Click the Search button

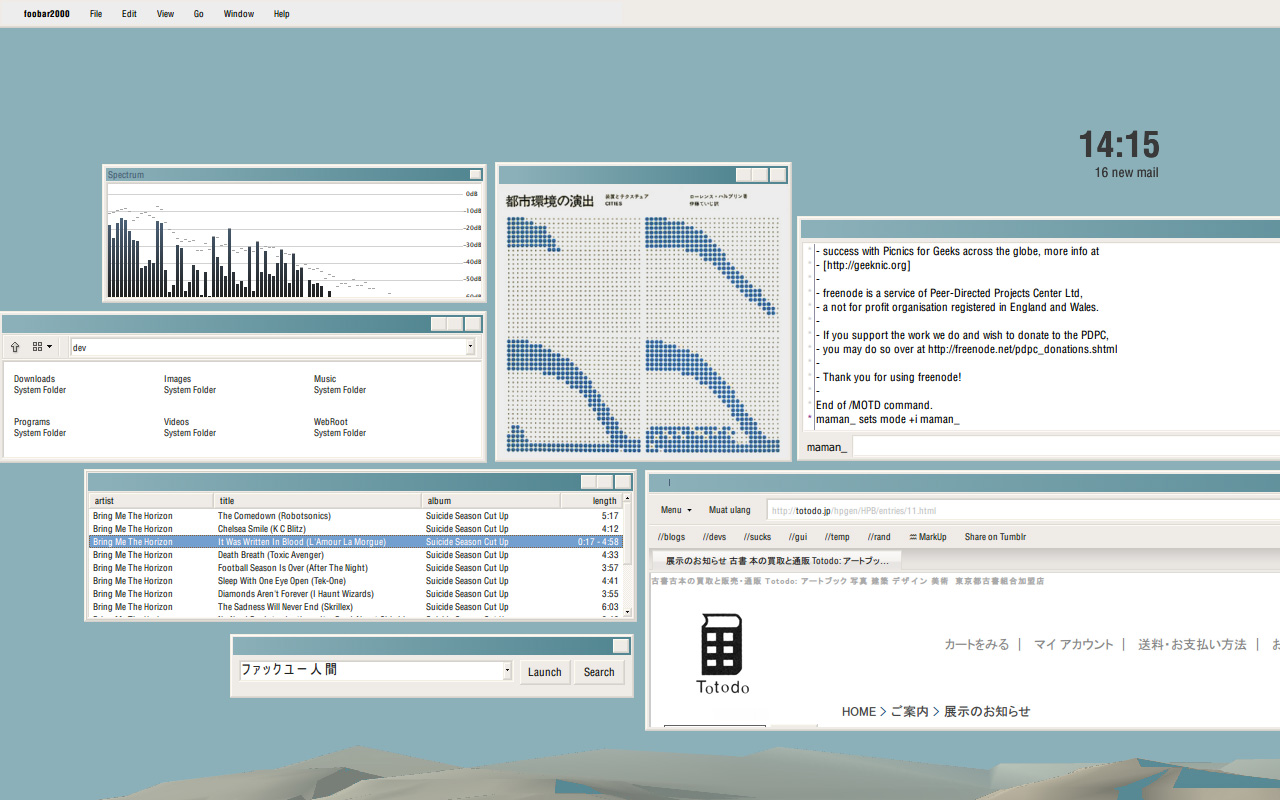pos(599,672)
